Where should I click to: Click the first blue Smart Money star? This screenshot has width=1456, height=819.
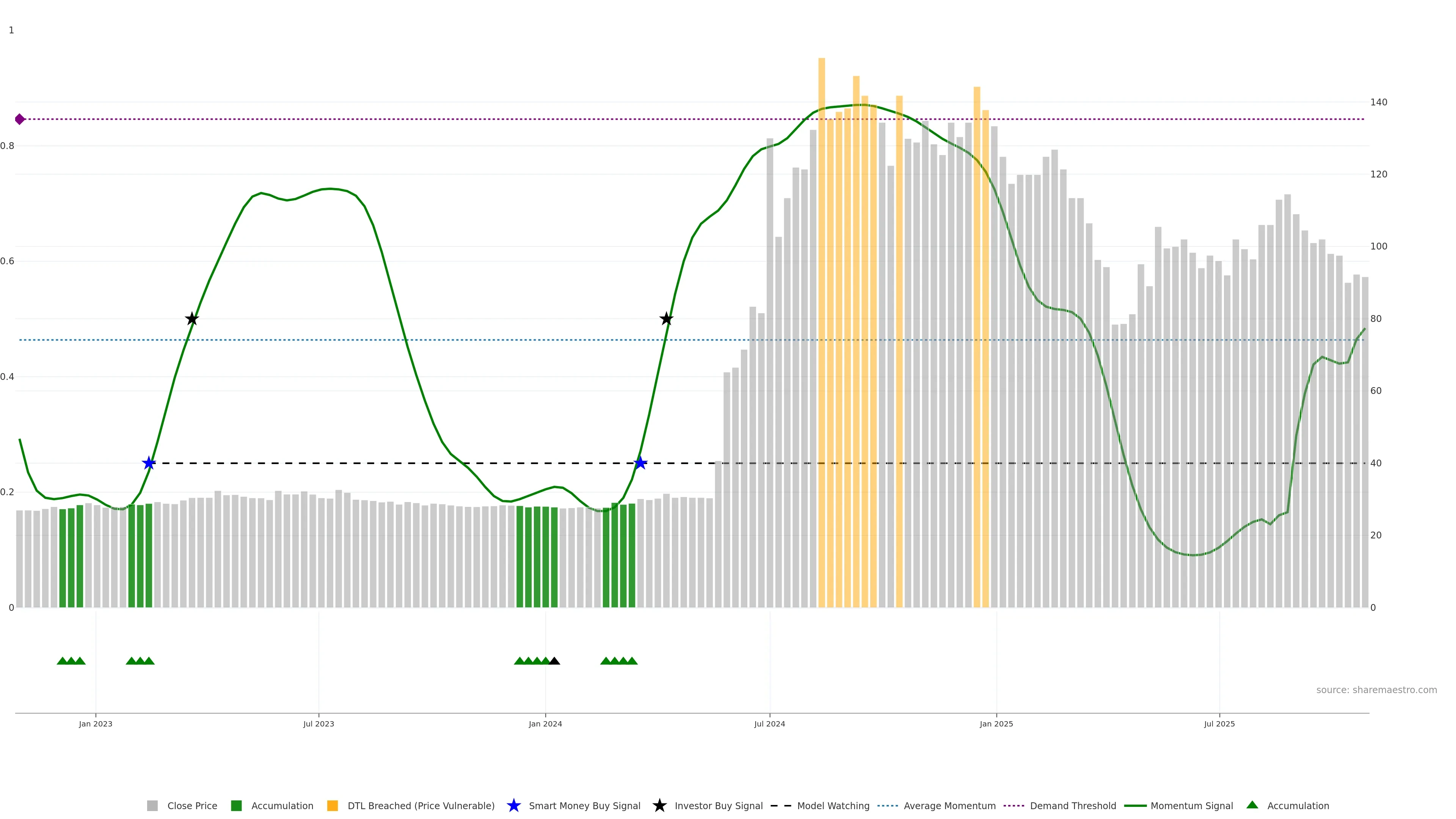pos(149,463)
